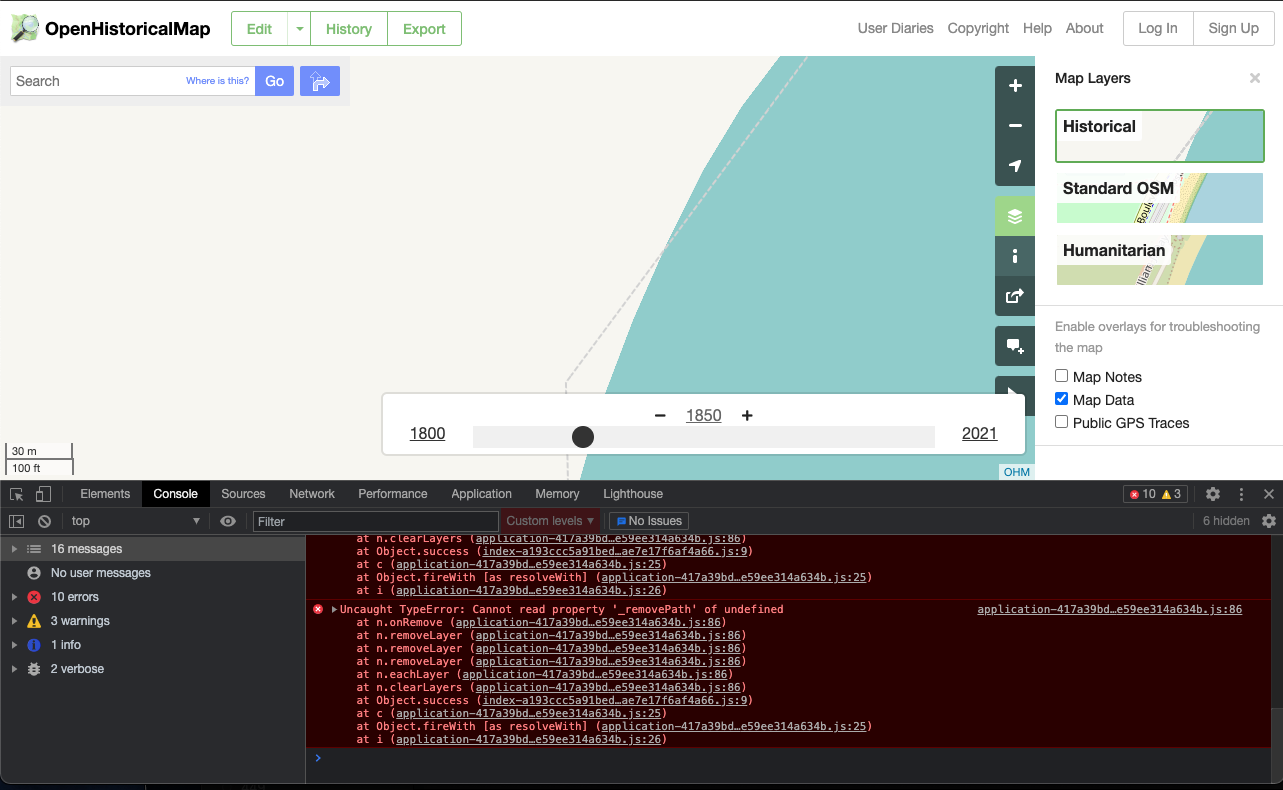Switch to the Elements tab
This screenshot has height=790, width=1283.
[105, 494]
